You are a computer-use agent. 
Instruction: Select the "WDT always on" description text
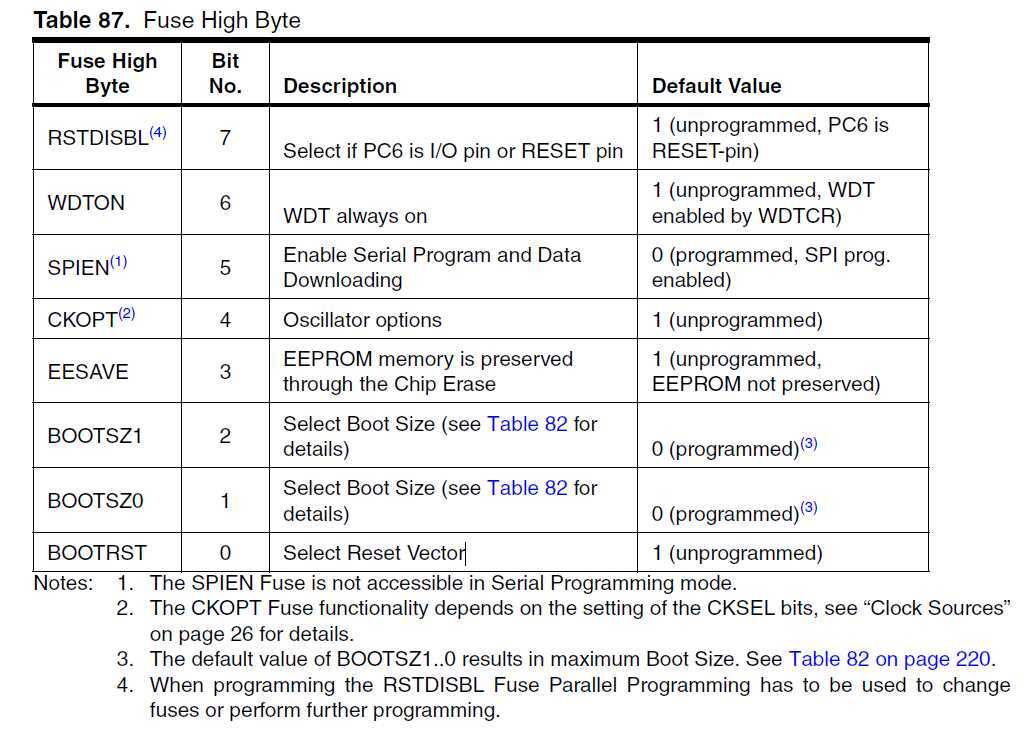(355, 216)
